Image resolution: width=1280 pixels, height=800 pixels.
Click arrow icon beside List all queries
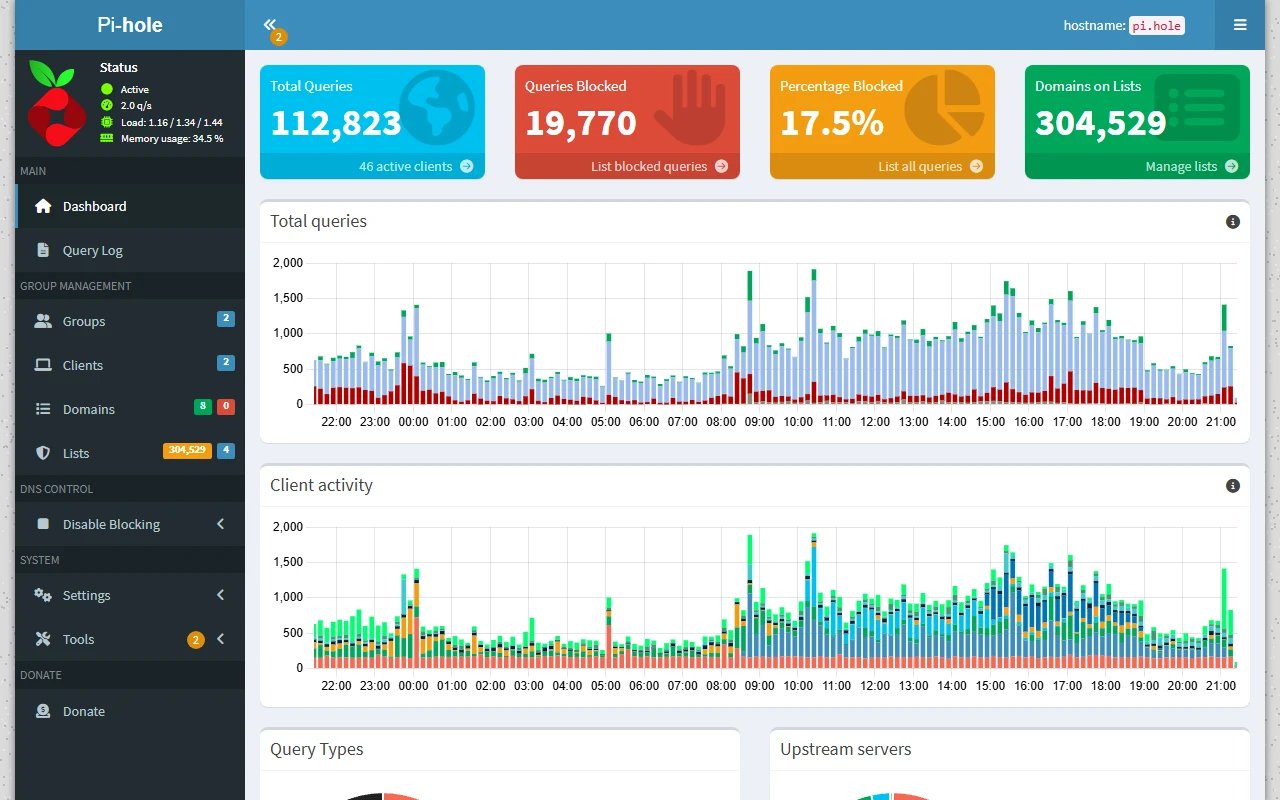(976, 166)
